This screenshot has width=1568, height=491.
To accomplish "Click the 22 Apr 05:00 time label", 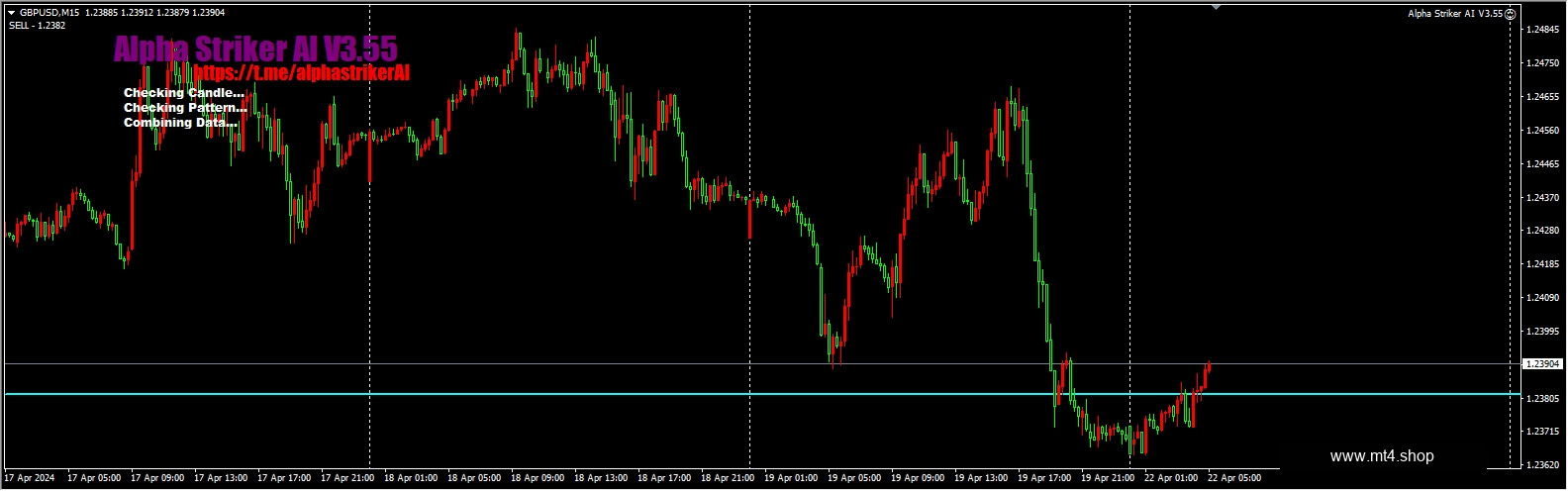I will click(x=1235, y=478).
